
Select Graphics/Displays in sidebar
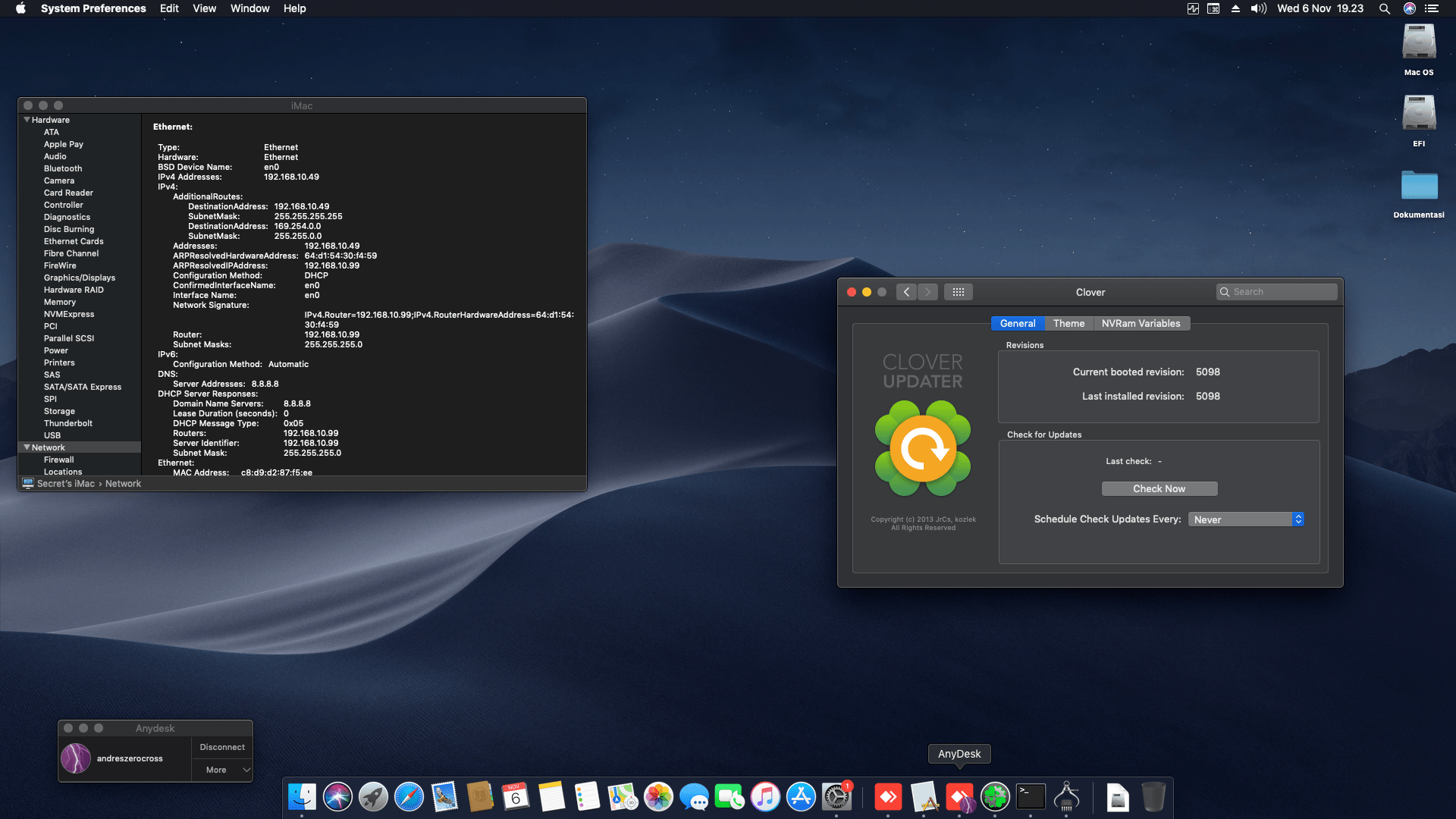pos(80,278)
